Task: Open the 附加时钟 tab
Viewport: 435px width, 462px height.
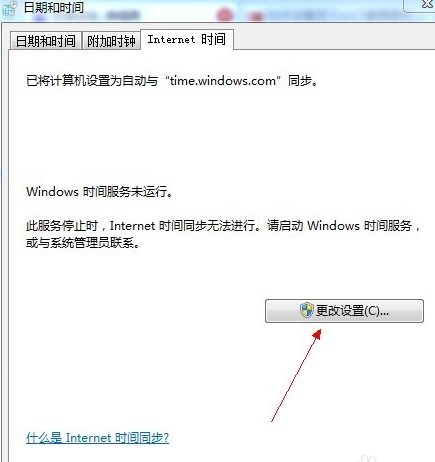Action: [x=111, y=41]
